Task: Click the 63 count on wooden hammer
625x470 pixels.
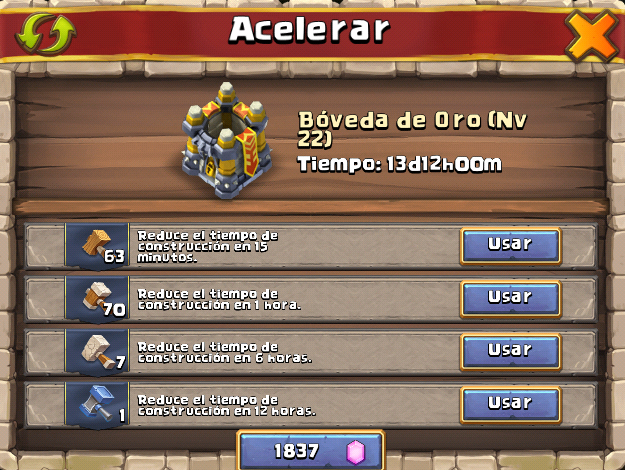Action: (x=114, y=256)
